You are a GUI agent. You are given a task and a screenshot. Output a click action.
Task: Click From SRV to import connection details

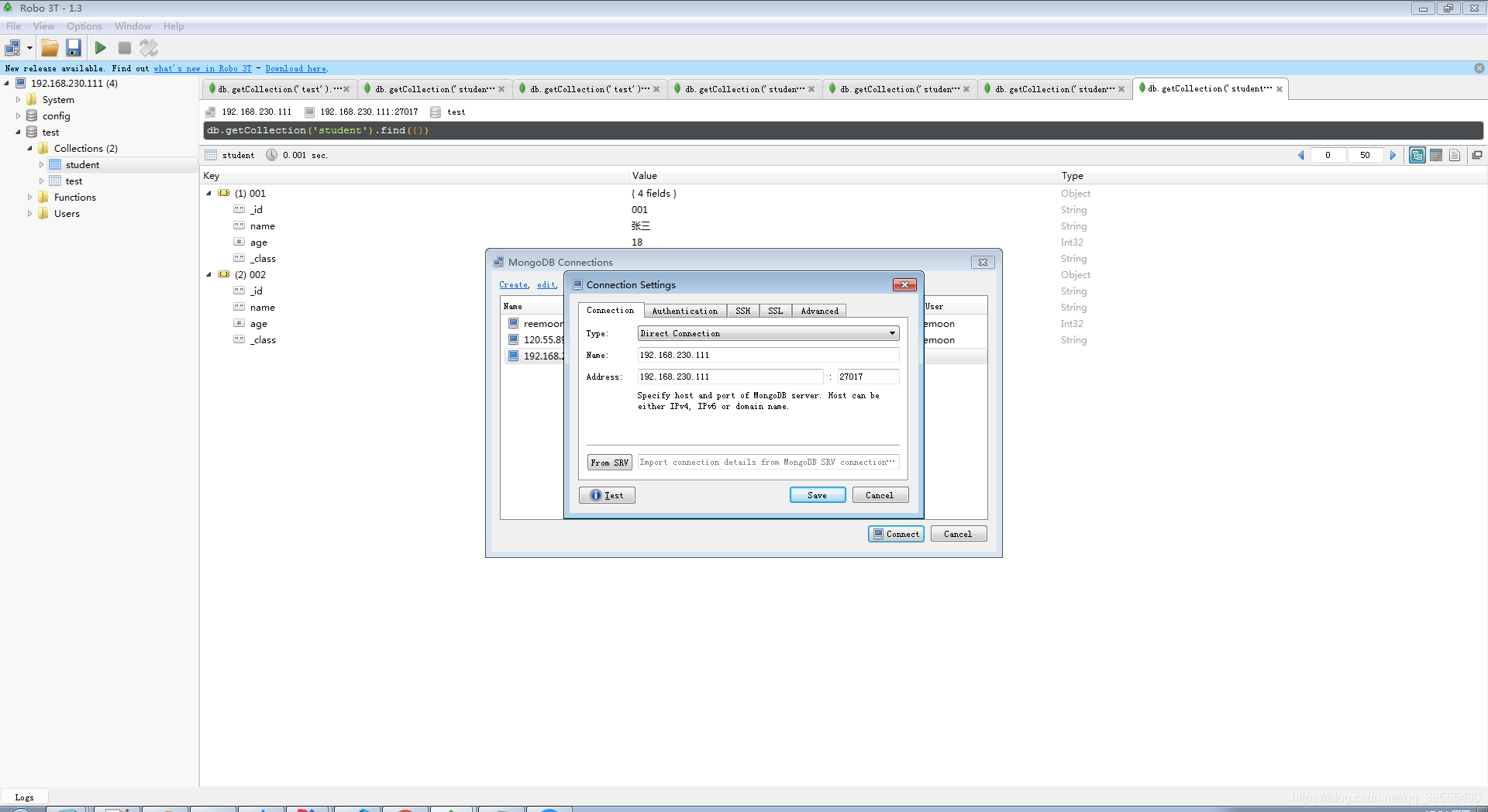tap(609, 462)
